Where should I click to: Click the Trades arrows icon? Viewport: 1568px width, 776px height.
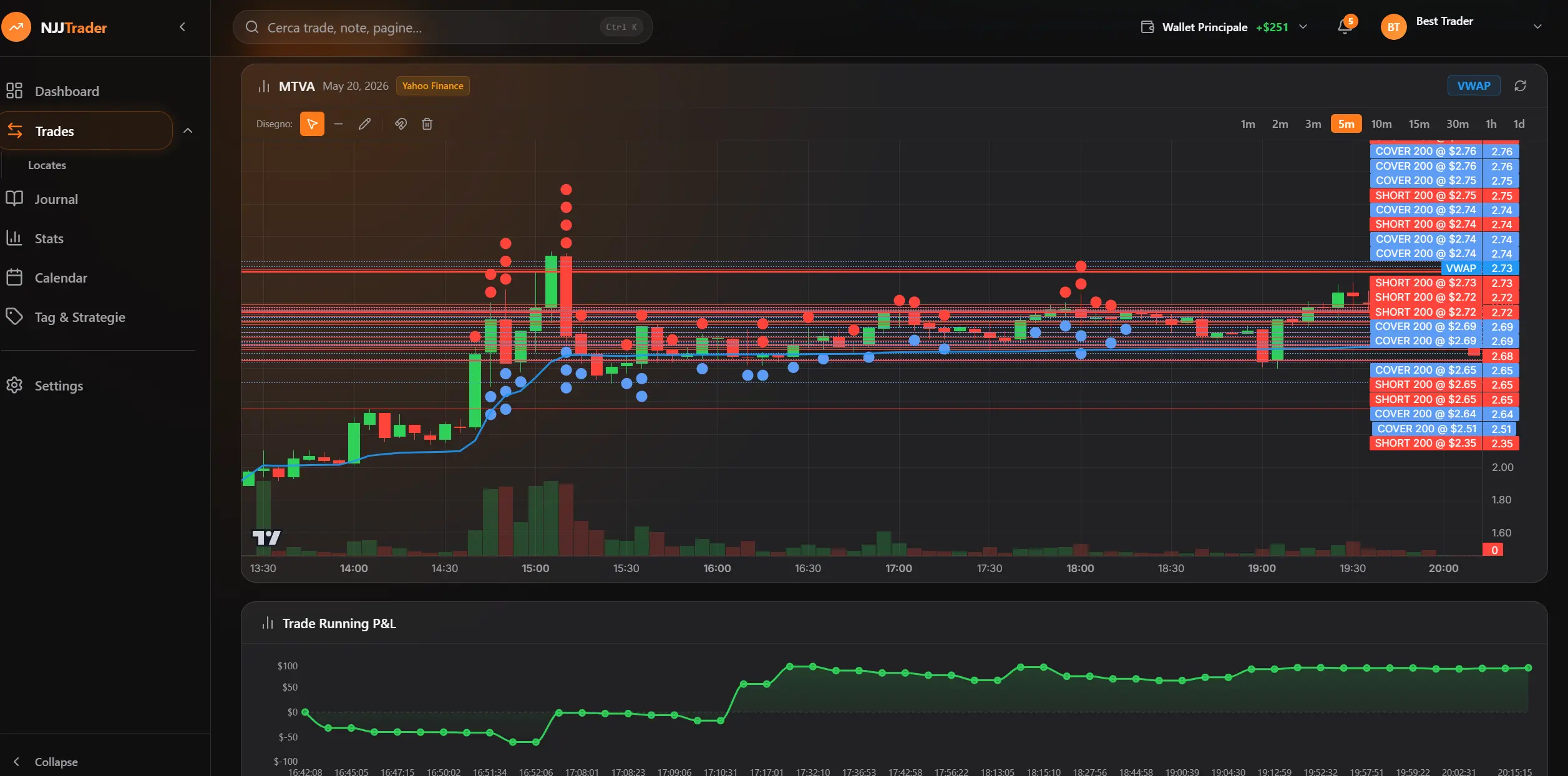(14, 130)
